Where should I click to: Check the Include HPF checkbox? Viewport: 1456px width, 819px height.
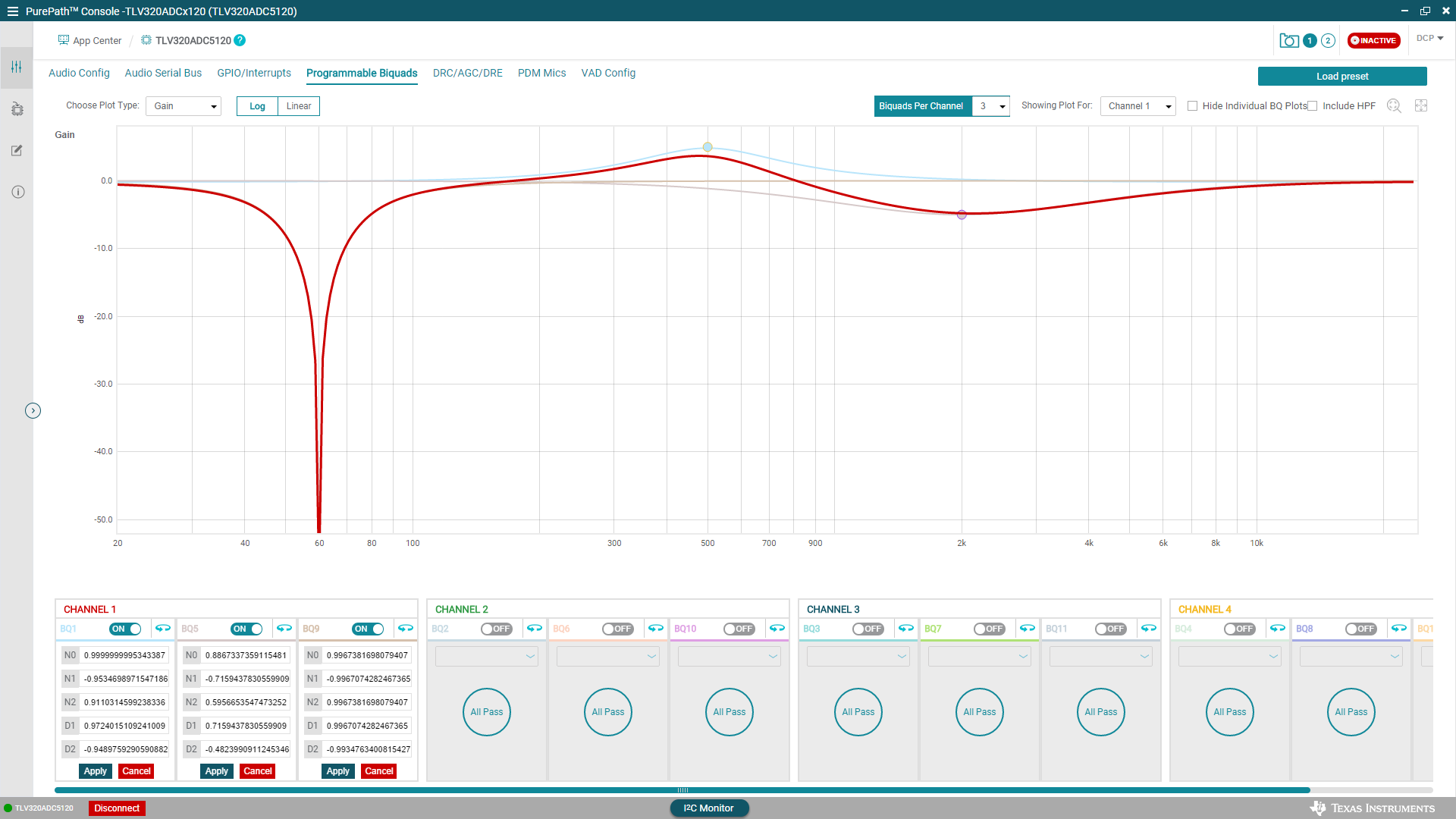click(1313, 106)
